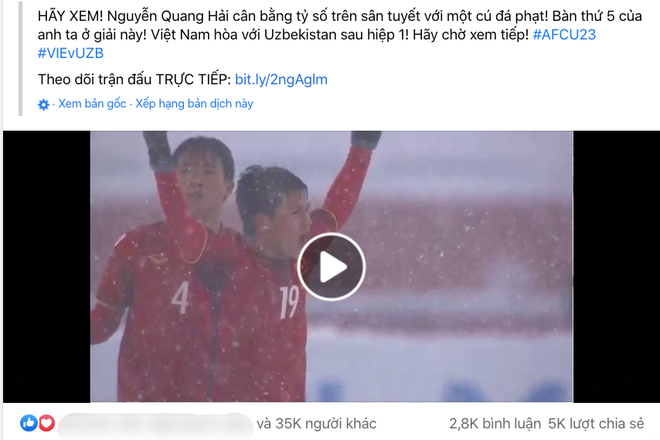
Task: Follow the bit.ly/2ngAglm live match link
Action: click(281, 79)
